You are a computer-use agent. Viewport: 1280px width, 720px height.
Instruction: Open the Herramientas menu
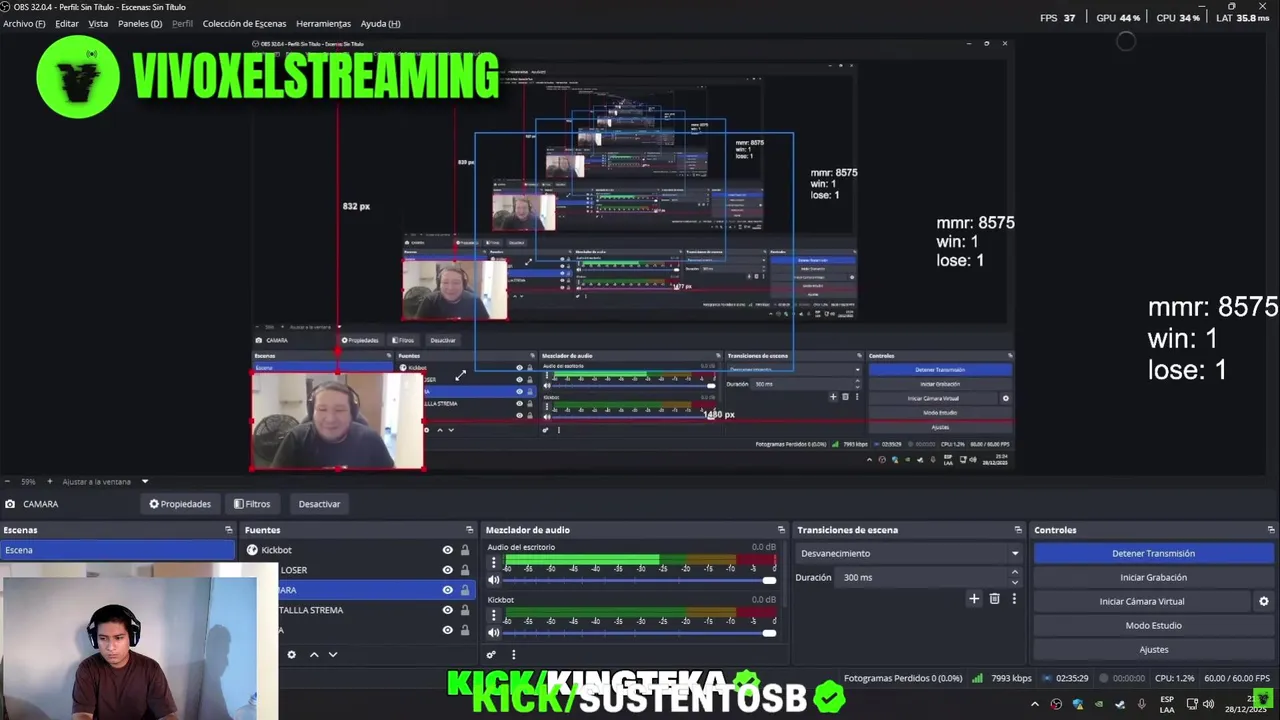[323, 23]
